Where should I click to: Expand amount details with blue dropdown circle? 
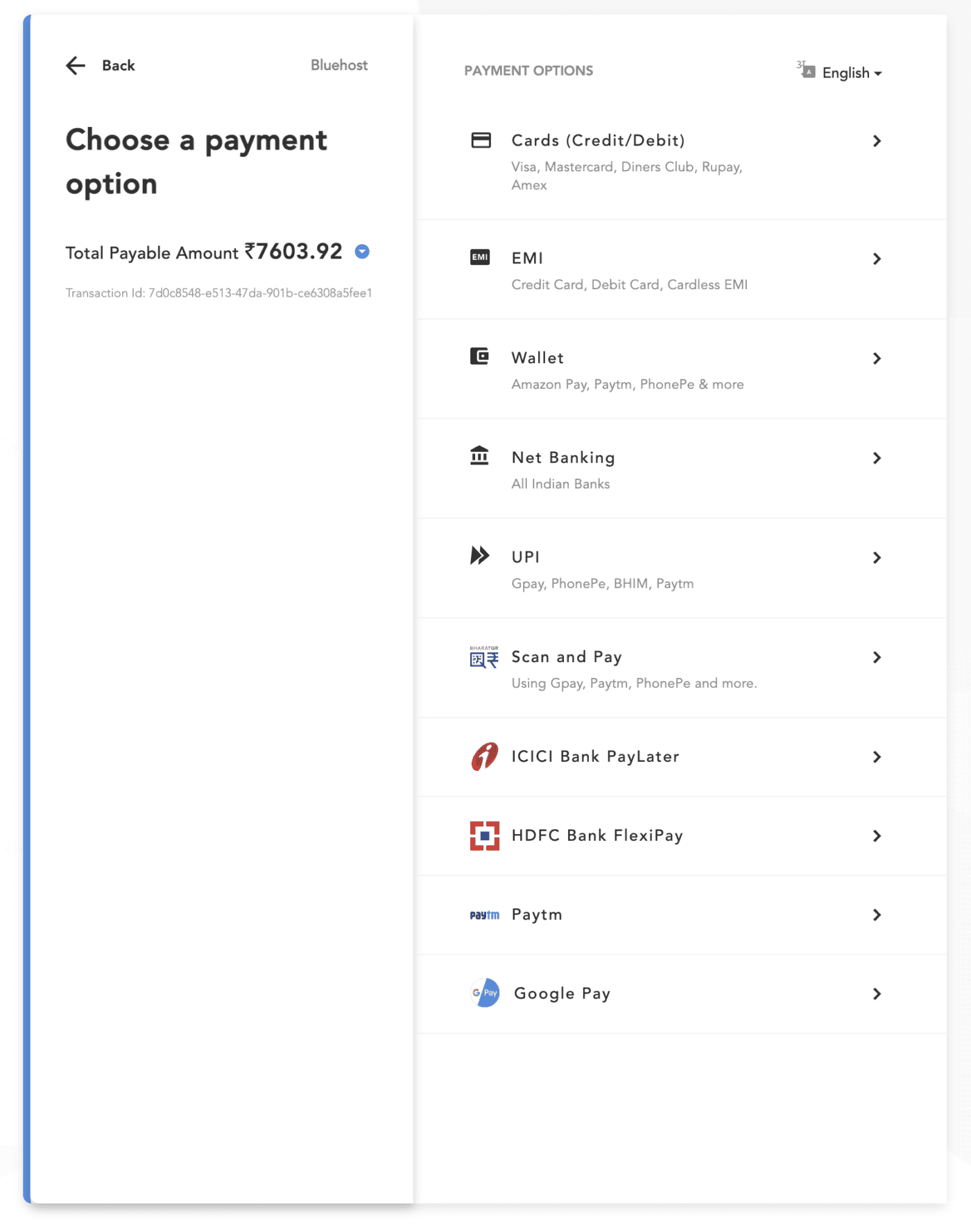[362, 252]
